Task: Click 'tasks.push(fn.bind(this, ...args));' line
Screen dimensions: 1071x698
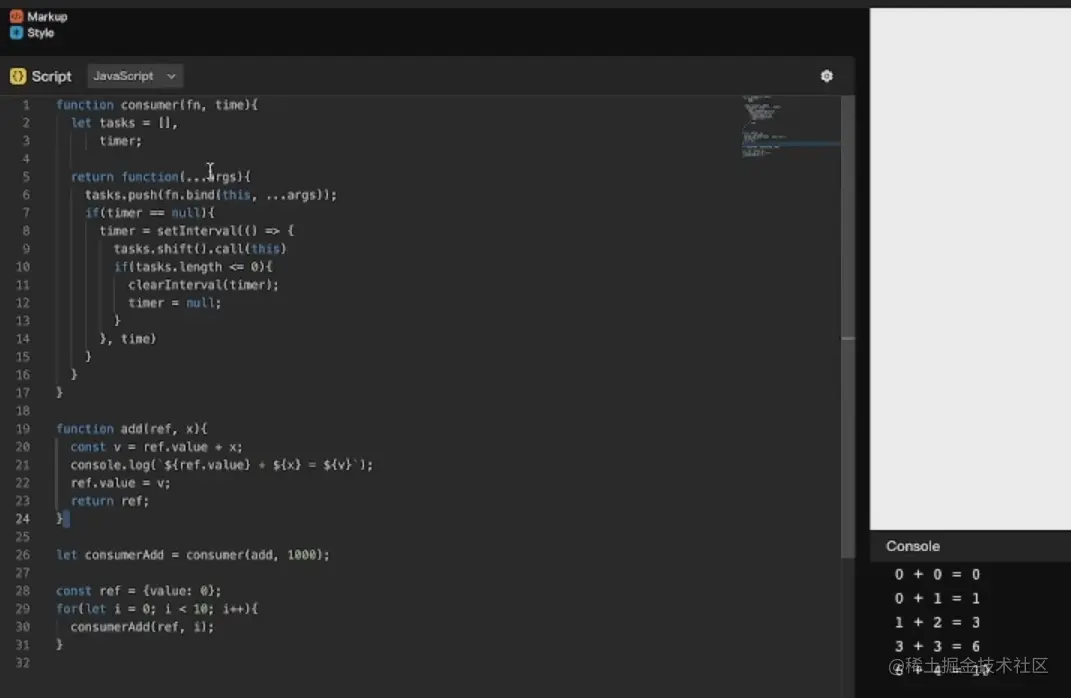Action: 211,195
